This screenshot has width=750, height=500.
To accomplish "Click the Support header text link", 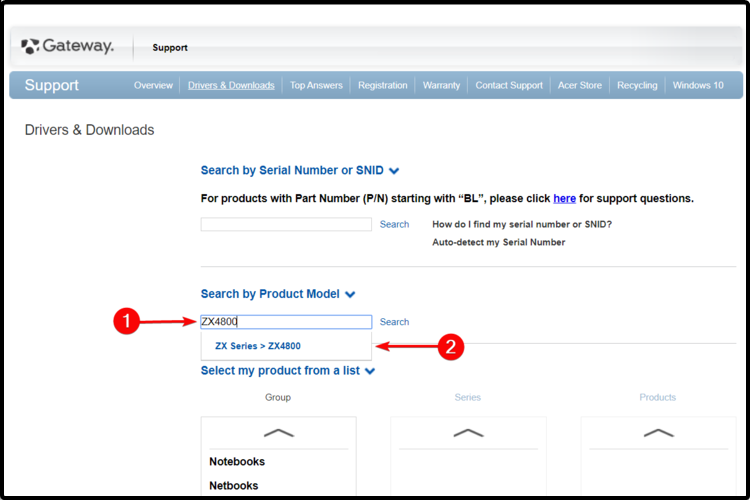I will [170, 47].
